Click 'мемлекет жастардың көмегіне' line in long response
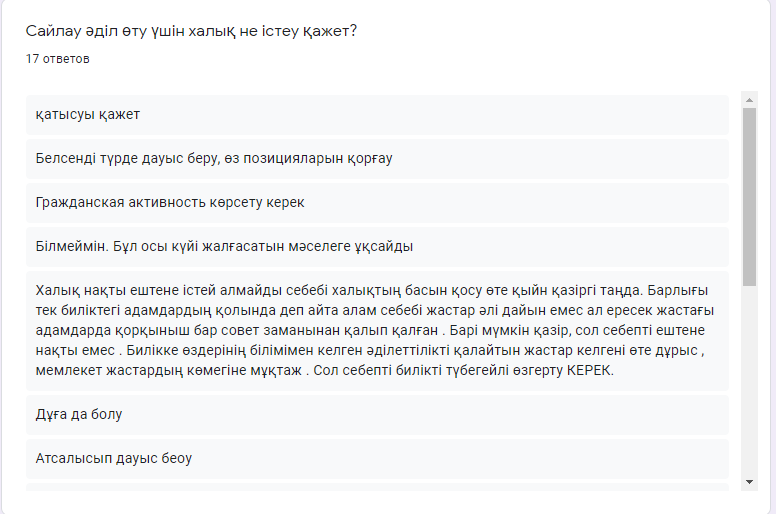The width and height of the screenshot is (776, 514). pyautogui.click(x=169, y=371)
